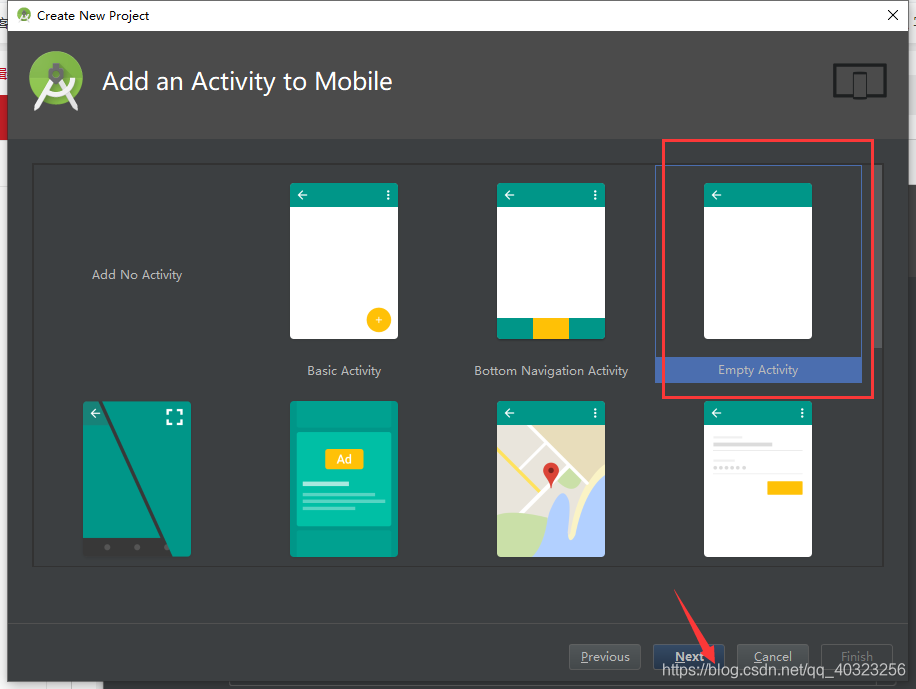Viewport: 916px width, 689px height.
Task: Click the Finish button
Action: pos(856,657)
